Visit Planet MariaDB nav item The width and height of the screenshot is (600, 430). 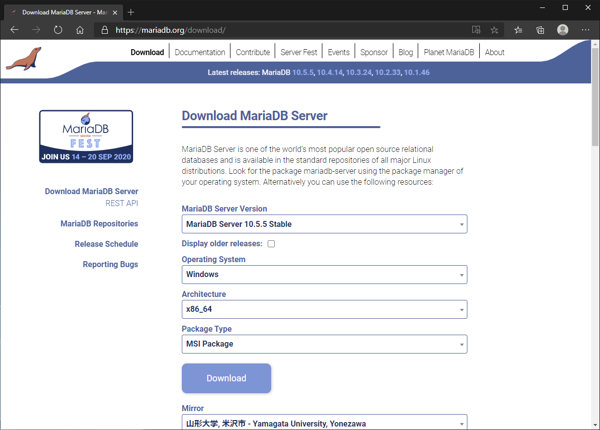449,52
